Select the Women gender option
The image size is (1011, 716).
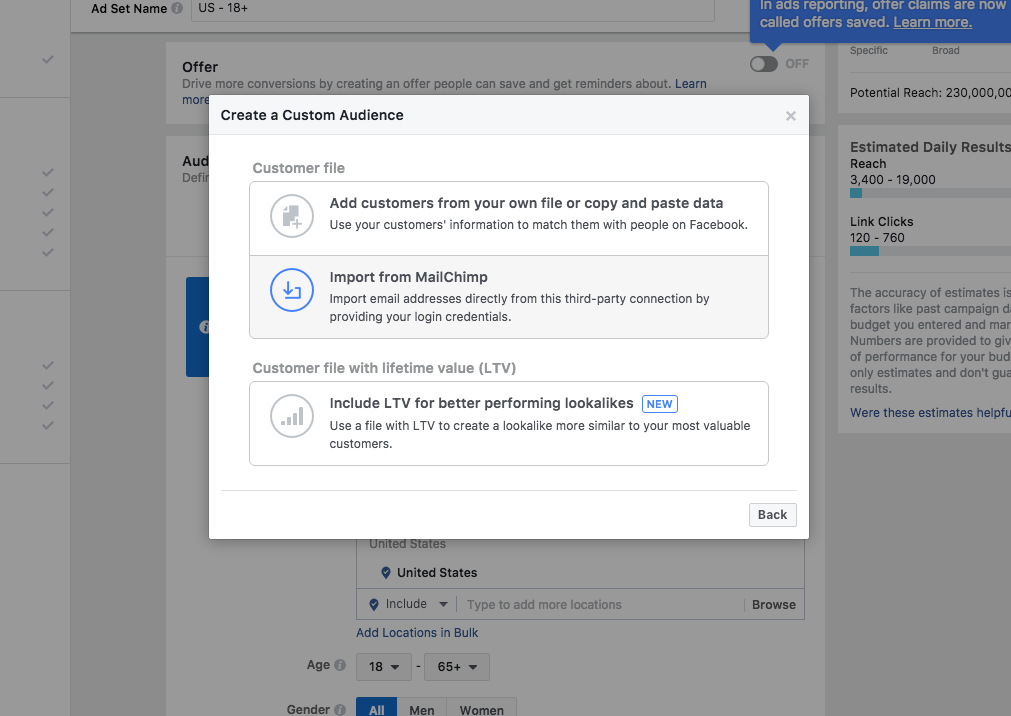pyautogui.click(x=481, y=708)
